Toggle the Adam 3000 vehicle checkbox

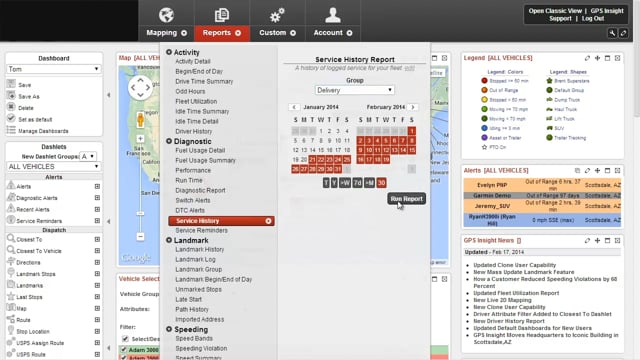tap(124, 350)
